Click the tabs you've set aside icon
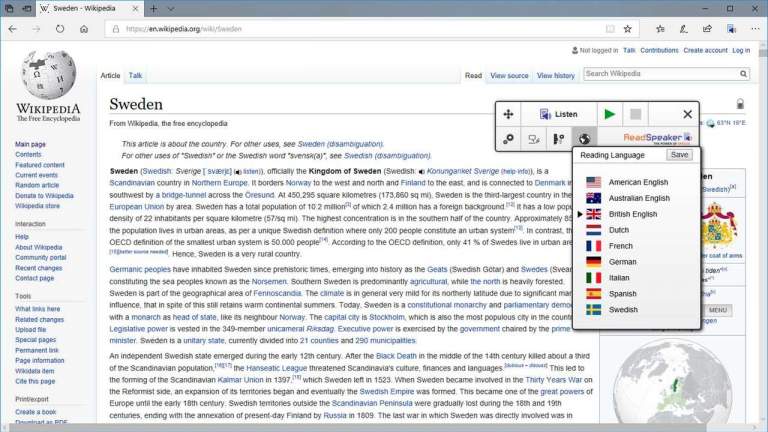Screen dimensions: 768x432 (x=9, y=8)
